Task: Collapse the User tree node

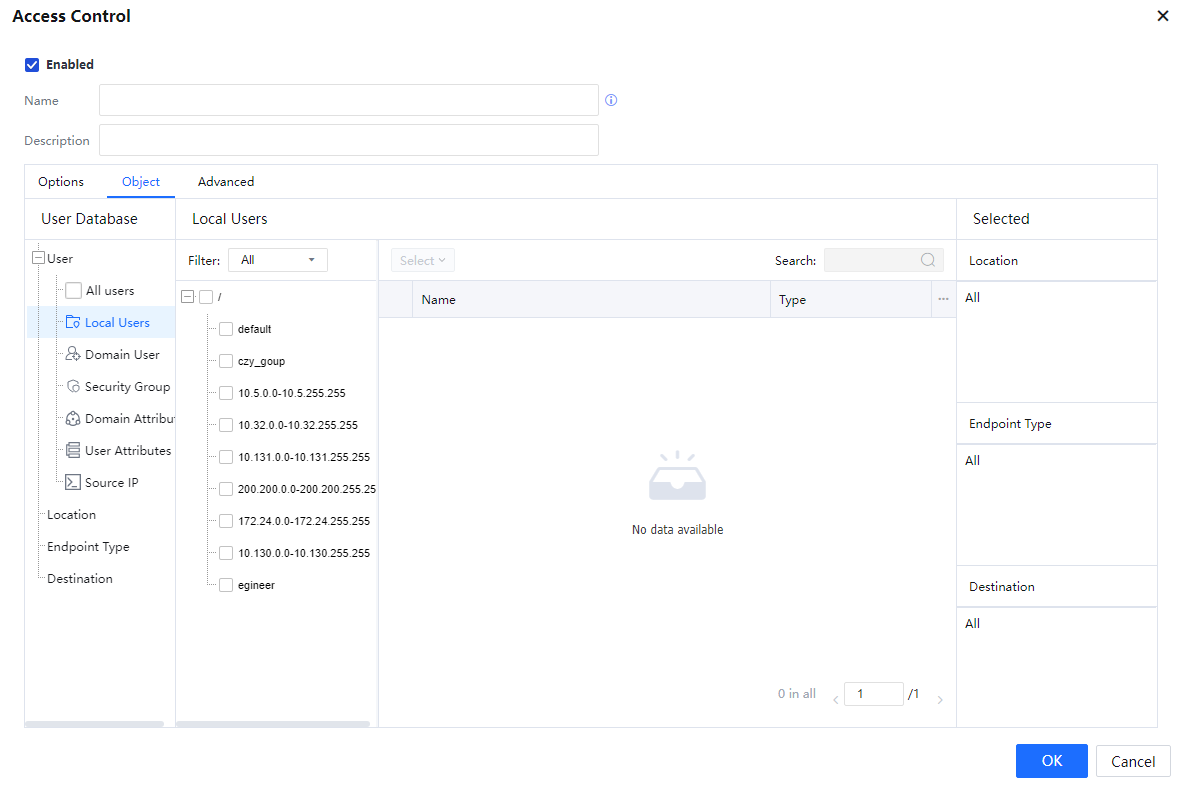Action: pyautogui.click(x=38, y=258)
